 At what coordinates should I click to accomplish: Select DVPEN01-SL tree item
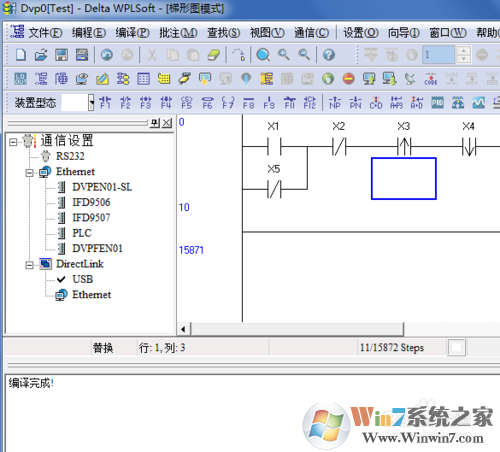(102, 187)
